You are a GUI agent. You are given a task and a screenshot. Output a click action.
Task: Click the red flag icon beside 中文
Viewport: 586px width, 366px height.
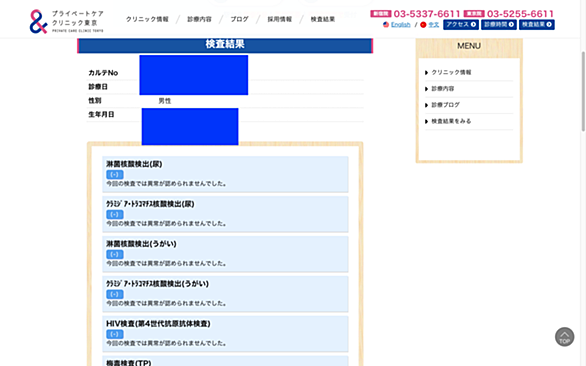(423, 25)
